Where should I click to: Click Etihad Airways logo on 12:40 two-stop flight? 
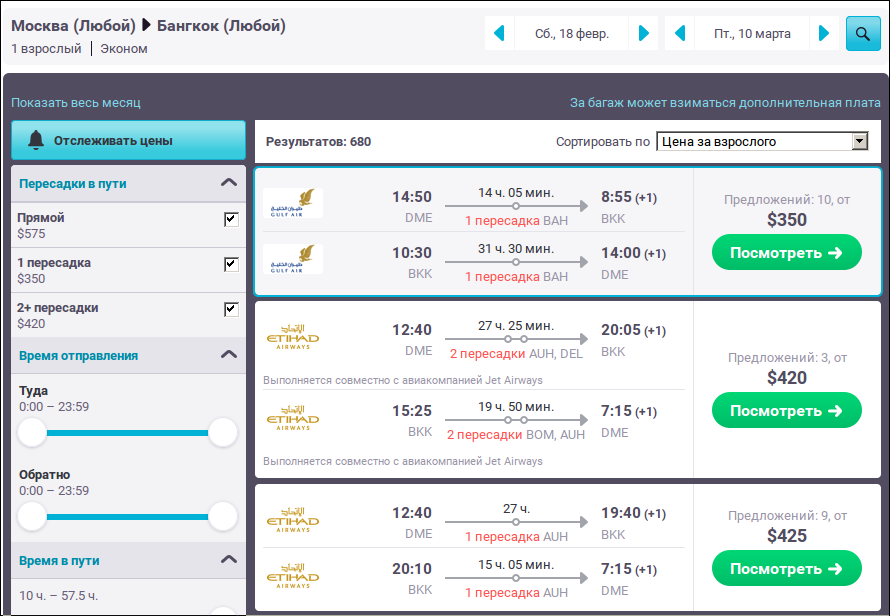(x=293, y=337)
